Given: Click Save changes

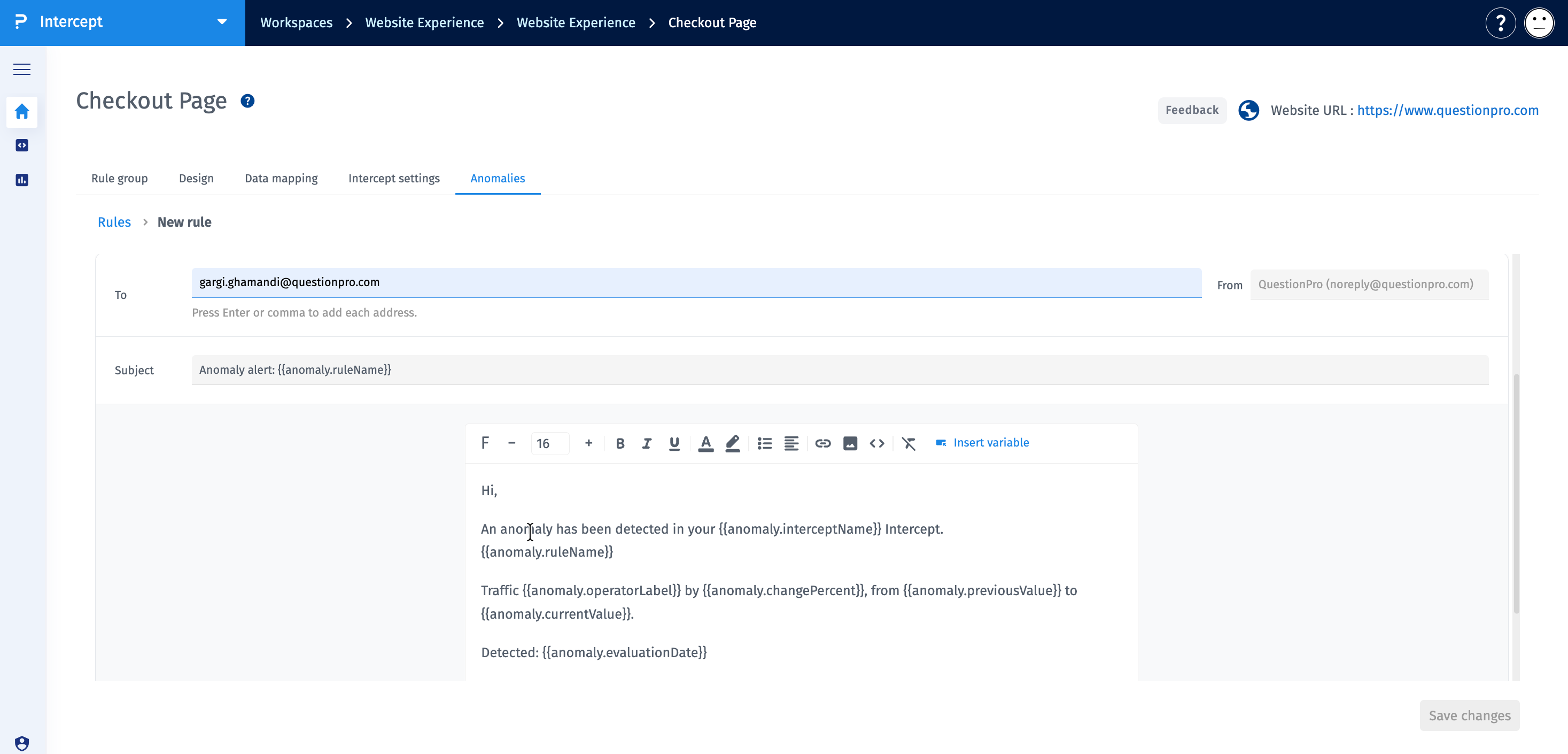Looking at the screenshot, I should (x=1469, y=715).
